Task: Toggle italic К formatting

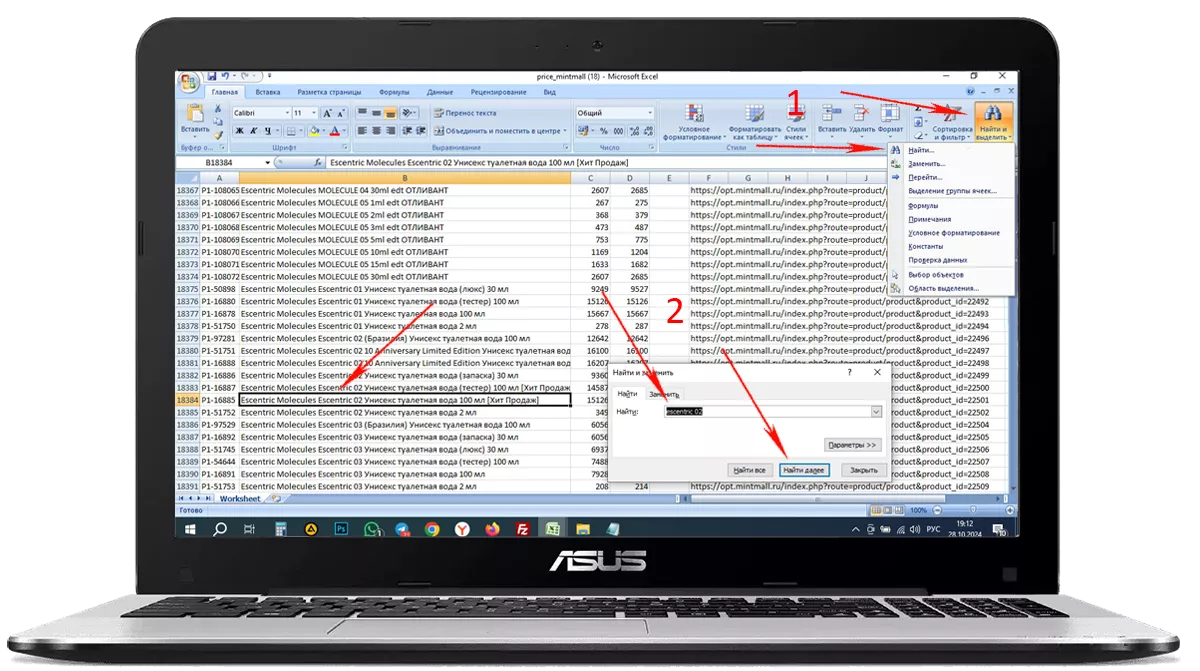Action: click(254, 131)
